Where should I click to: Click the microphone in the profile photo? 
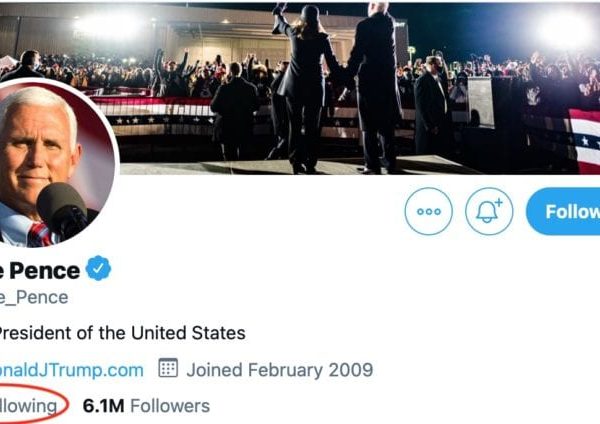[62, 207]
